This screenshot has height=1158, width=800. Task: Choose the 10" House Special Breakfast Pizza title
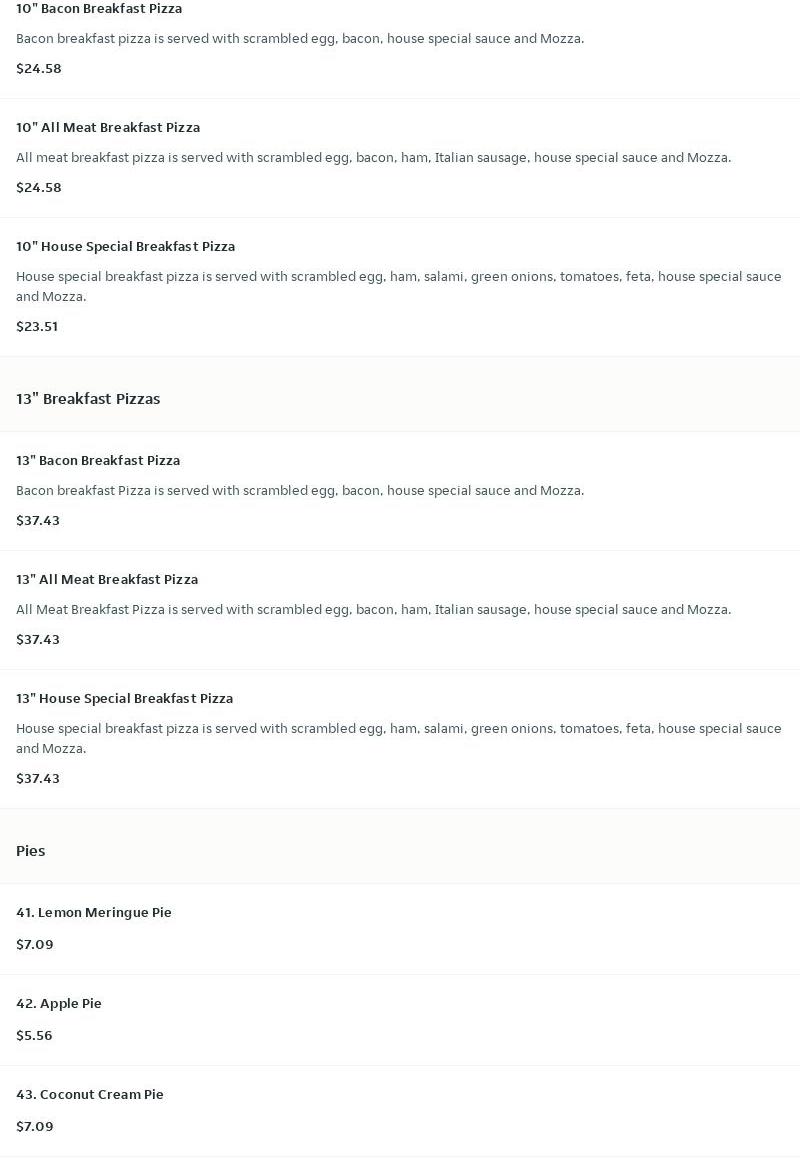tap(125, 246)
